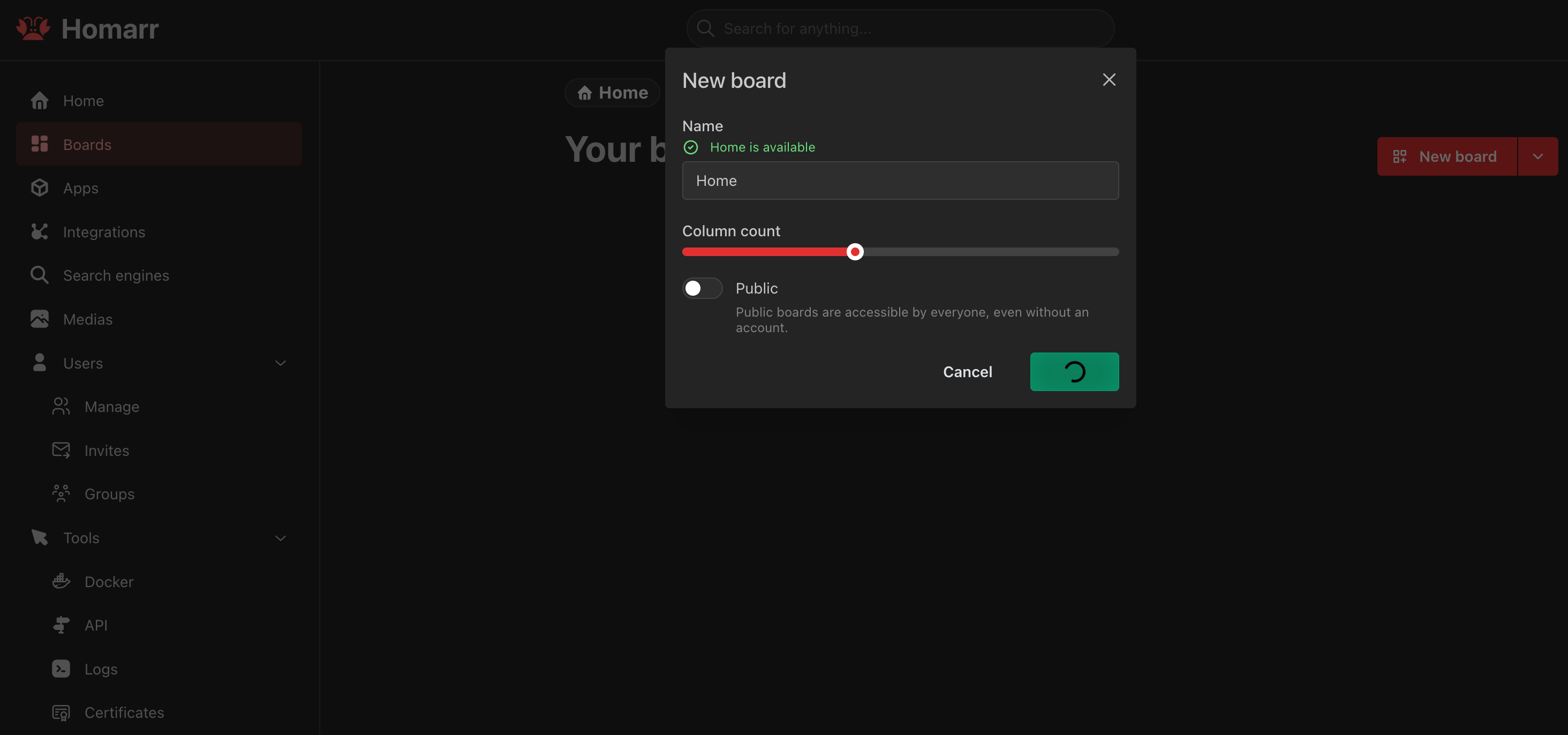The image size is (1568, 735).
Task: Open the Groups page
Action: point(159,494)
